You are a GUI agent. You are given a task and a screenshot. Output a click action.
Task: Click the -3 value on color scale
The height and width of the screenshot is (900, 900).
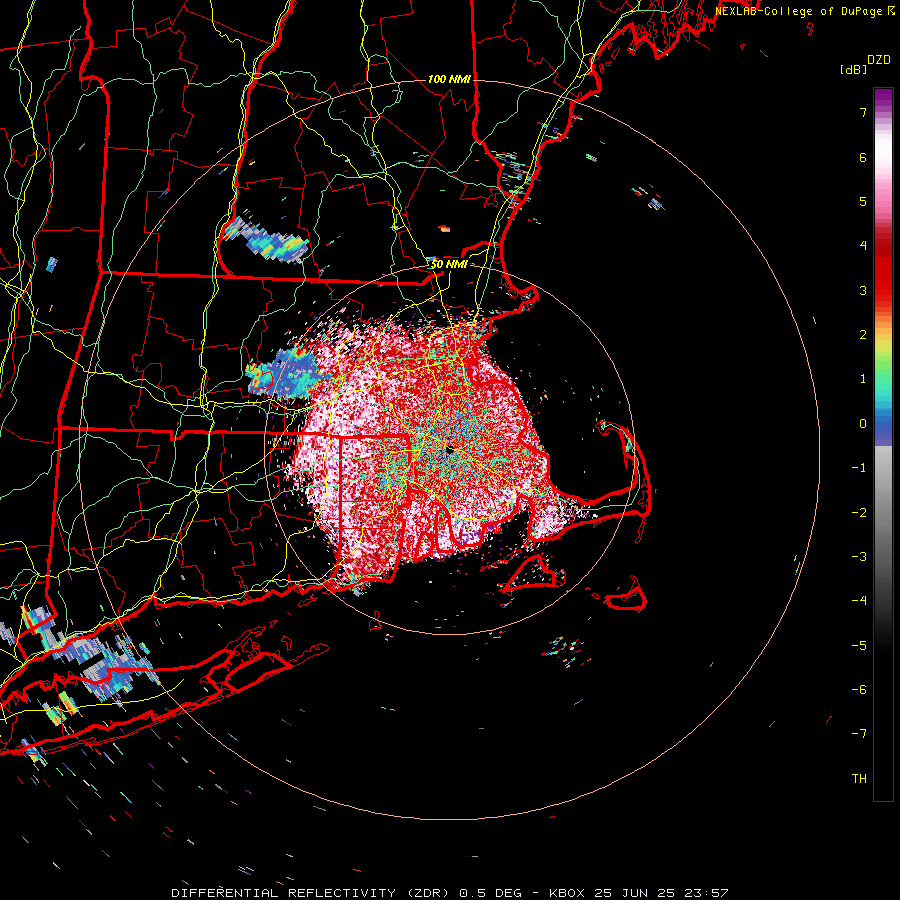859,556
